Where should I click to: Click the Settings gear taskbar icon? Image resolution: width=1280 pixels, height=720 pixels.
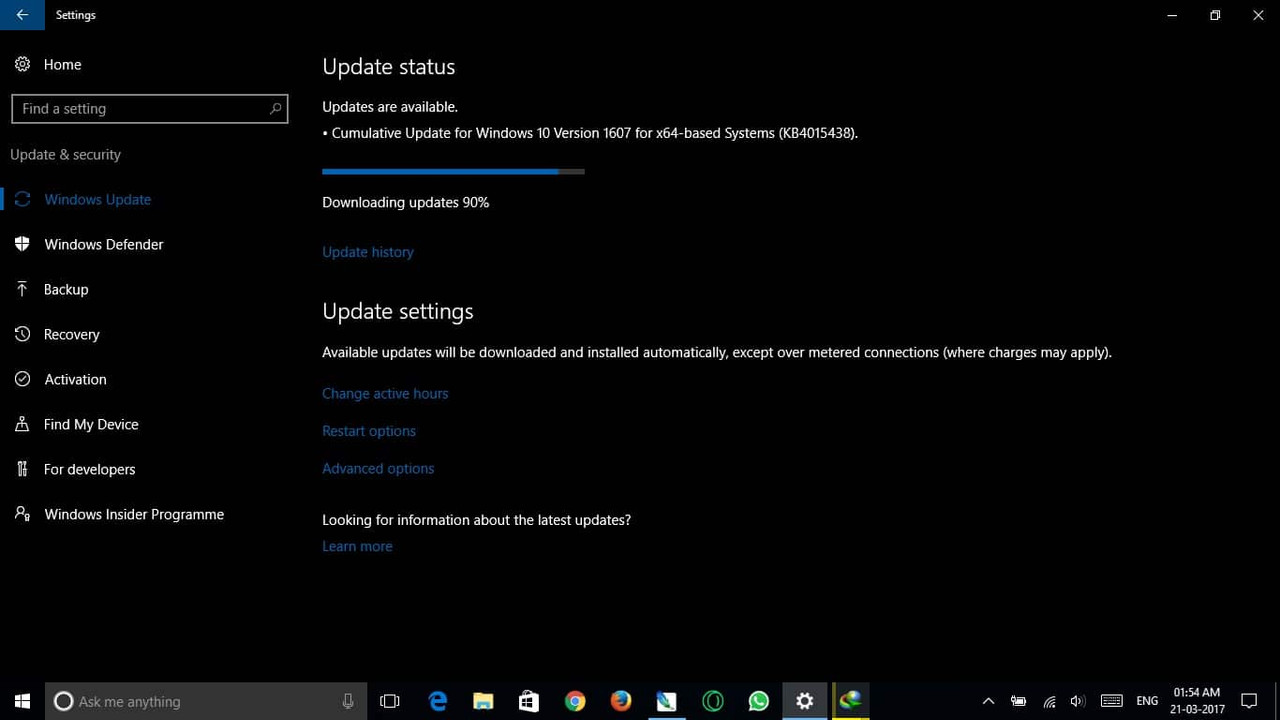coord(805,701)
